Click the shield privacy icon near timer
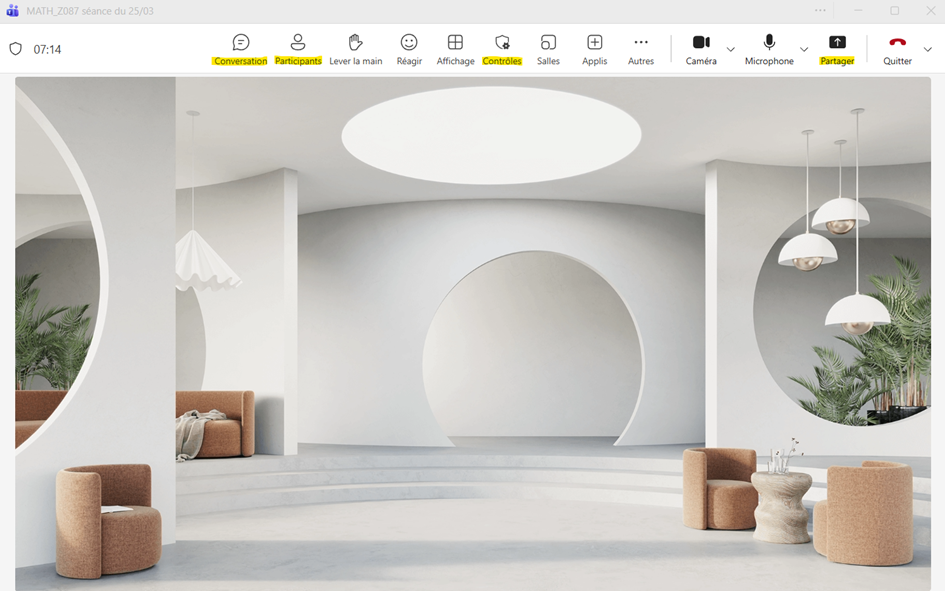 pos(16,49)
